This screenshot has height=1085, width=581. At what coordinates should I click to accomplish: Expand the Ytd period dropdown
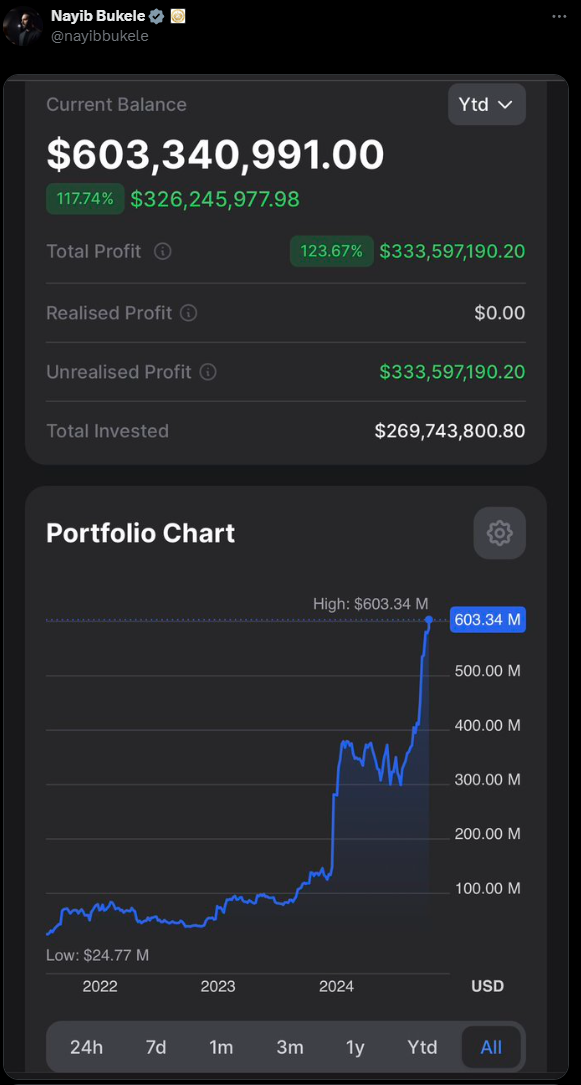(x=487, y=104)
